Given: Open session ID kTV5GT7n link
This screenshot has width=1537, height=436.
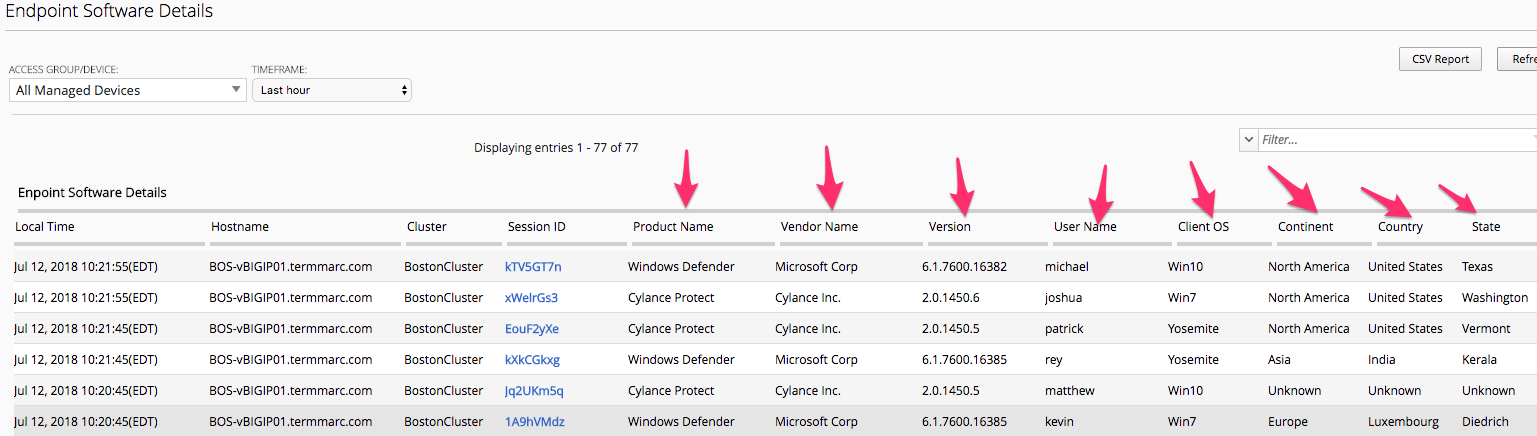Looking at the screenshot, I should [x=533, y=267].
